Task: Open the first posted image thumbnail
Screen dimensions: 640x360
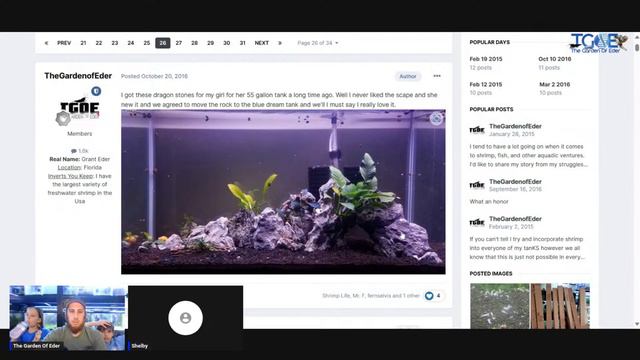Action: pos(500,306)
